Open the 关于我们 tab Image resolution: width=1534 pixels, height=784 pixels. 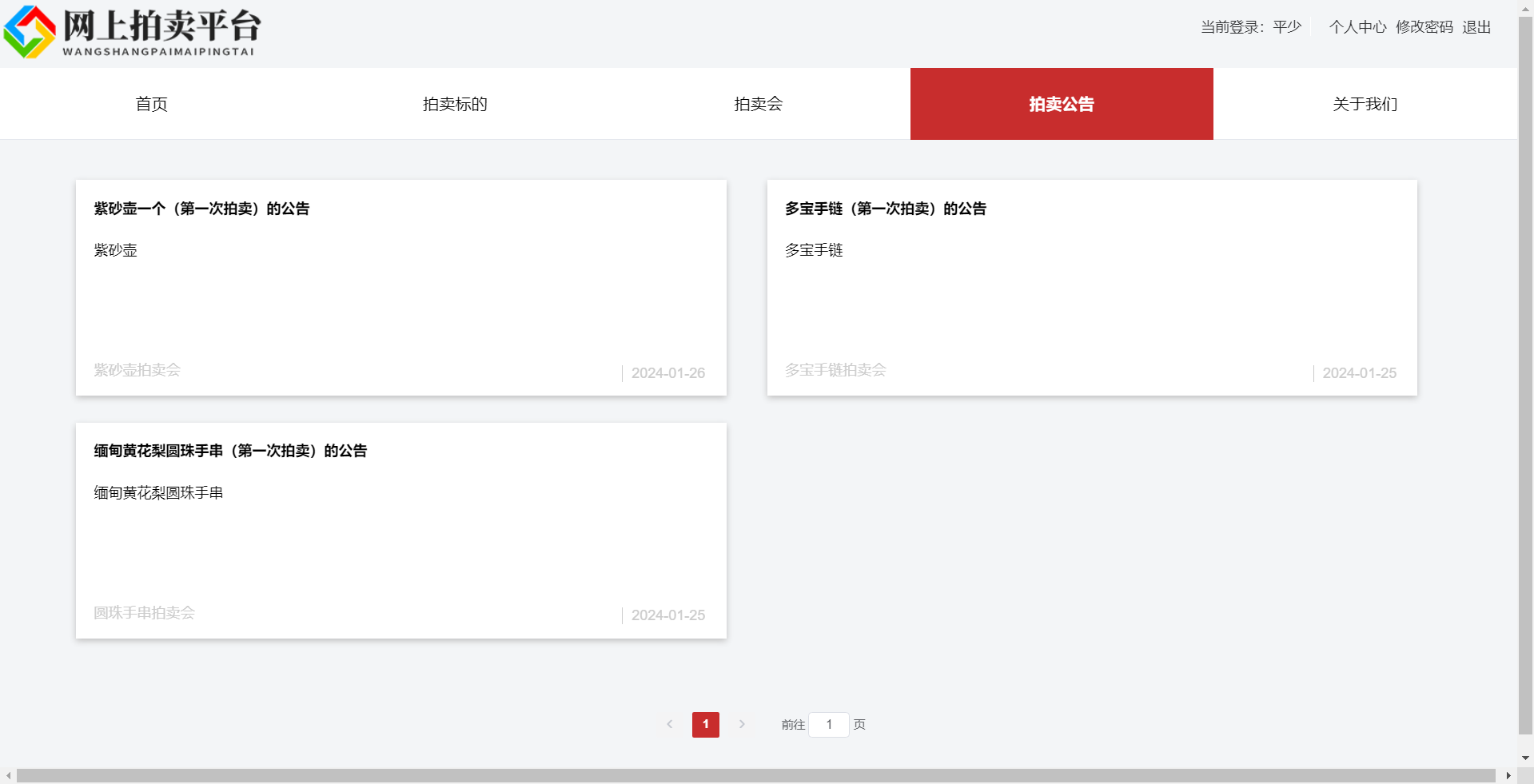click(1365, 104)
